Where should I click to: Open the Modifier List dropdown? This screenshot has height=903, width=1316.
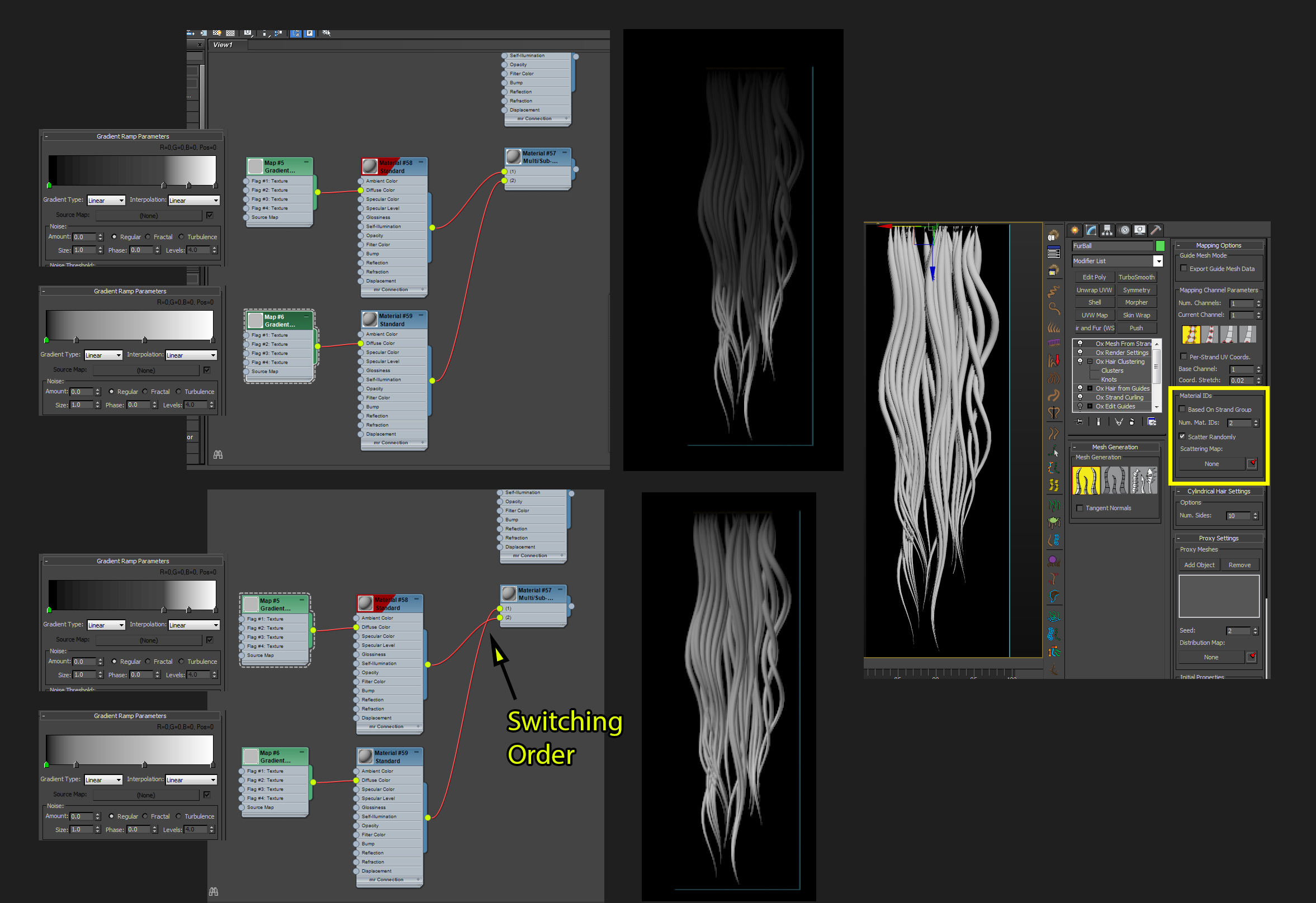point(1158,261)
